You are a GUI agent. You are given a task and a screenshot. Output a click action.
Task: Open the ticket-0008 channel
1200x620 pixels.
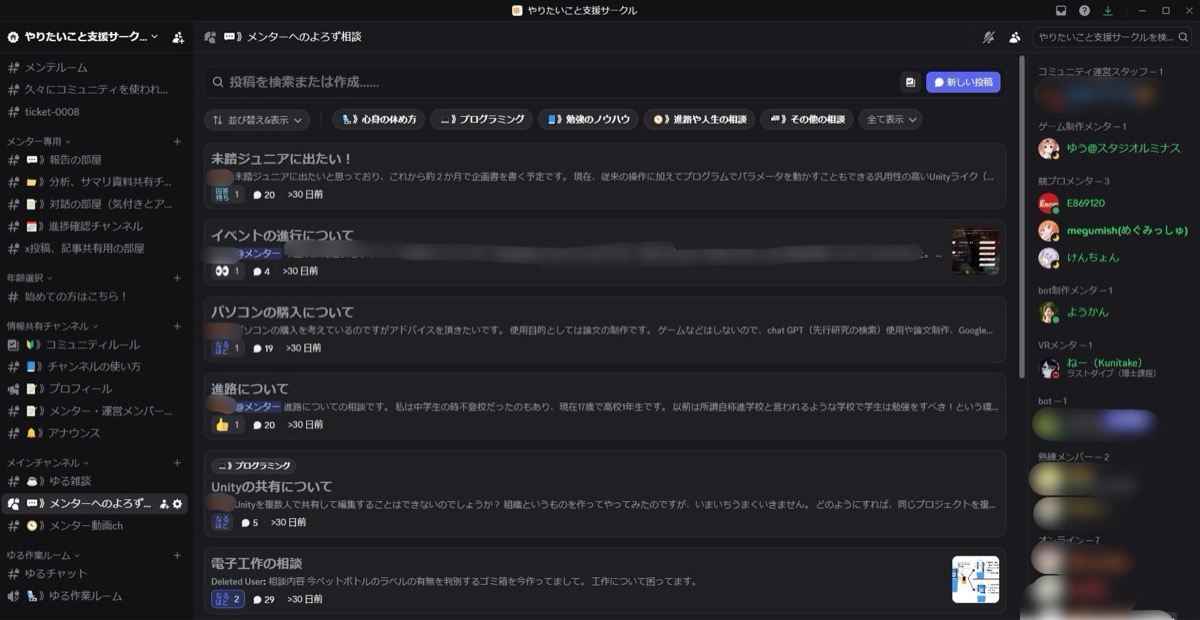95,112
